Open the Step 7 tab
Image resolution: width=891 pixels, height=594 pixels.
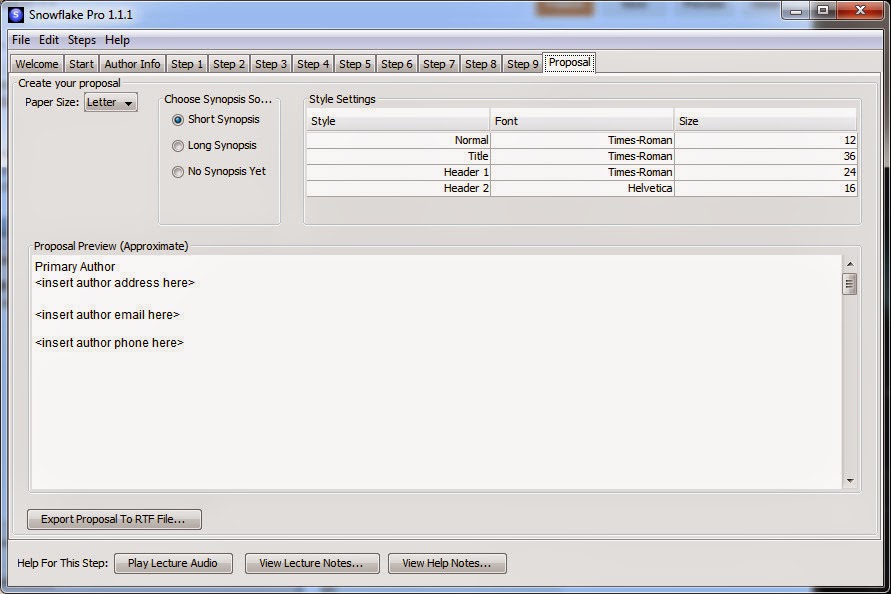(x=439, y=64)
